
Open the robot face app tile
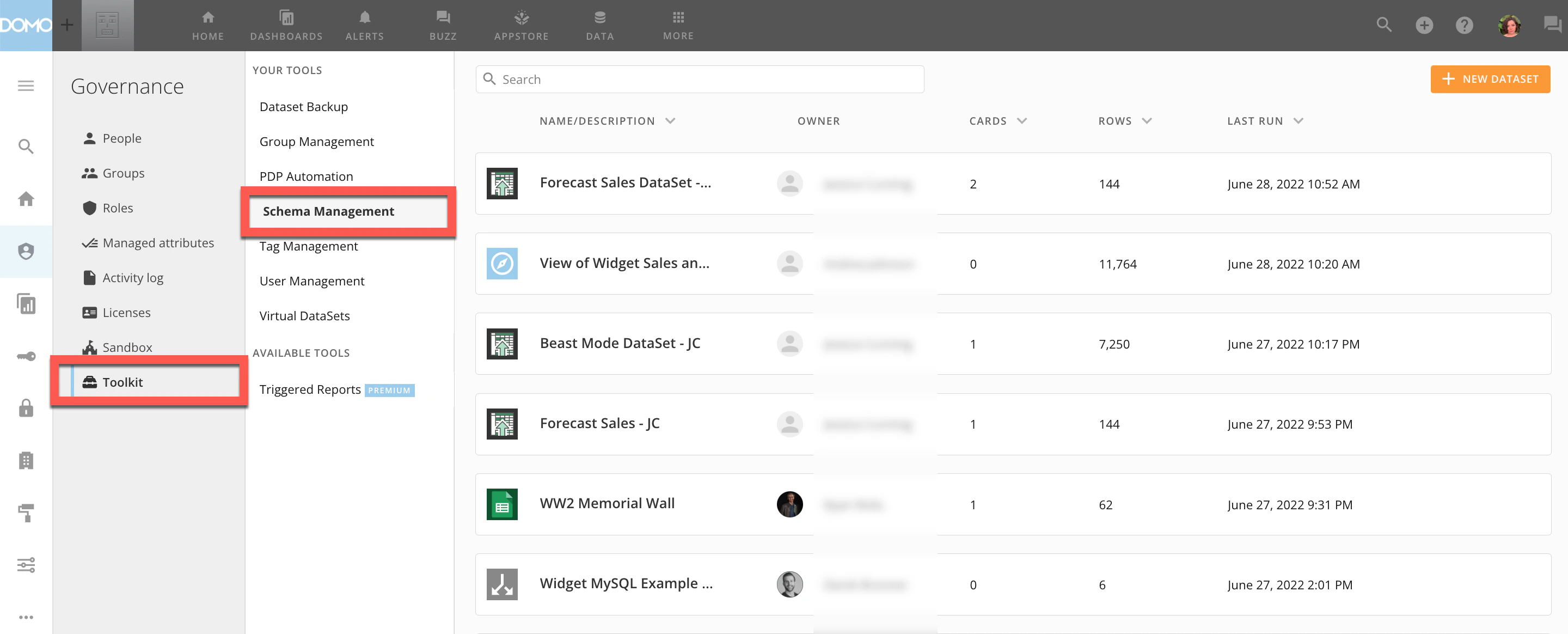click(108, 25)
